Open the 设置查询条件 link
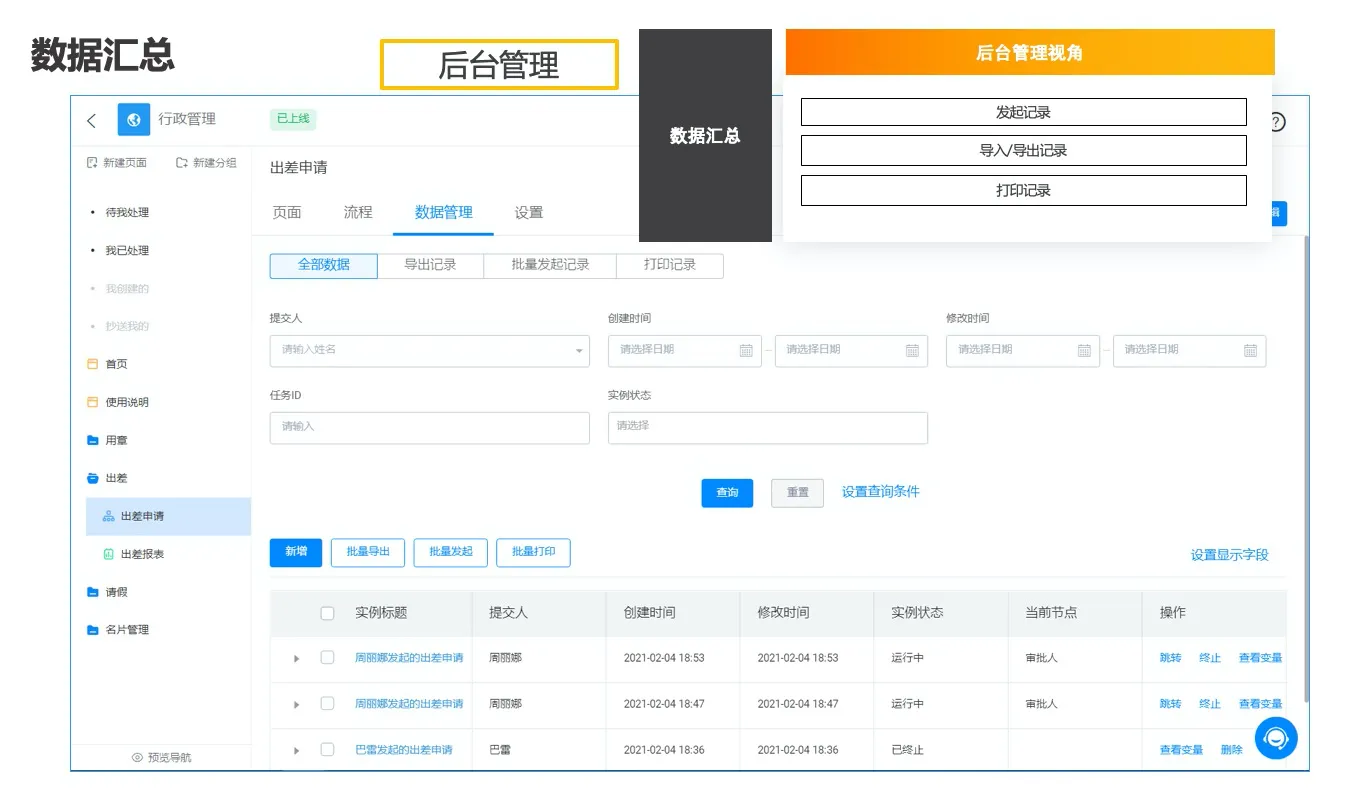 tap(881, 492)
